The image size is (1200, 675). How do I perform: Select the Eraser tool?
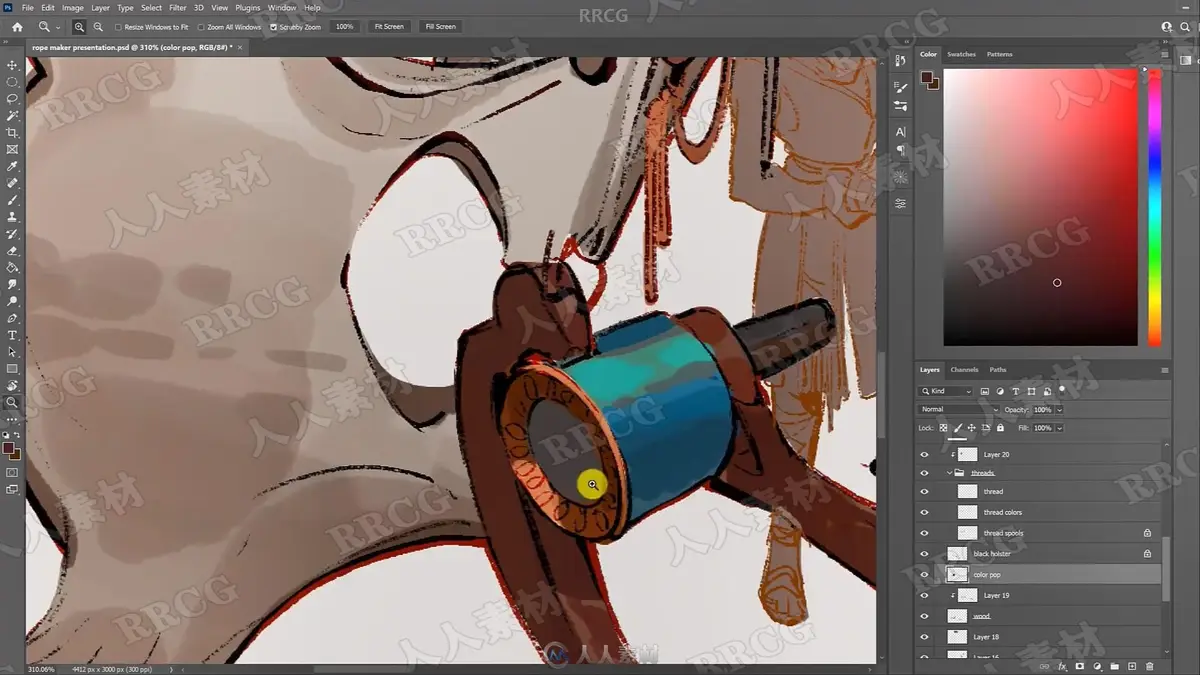[x=13, y=251]
